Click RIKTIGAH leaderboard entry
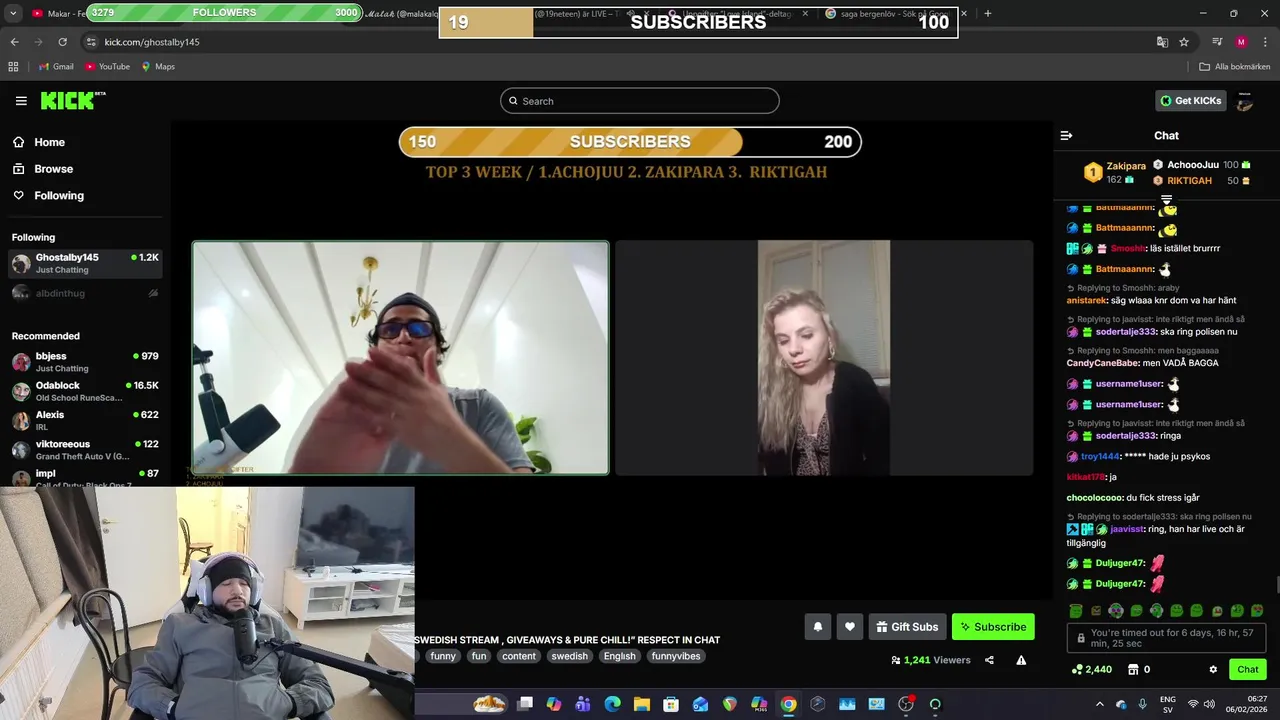This screenshot has height=720, width=1280. point(1201,181)
